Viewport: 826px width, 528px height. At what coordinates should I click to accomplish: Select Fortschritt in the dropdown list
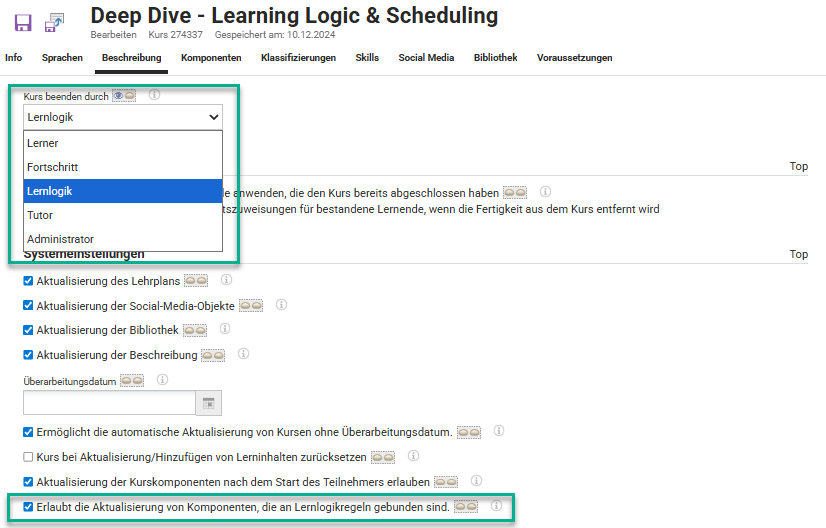[x=123, y=167]
